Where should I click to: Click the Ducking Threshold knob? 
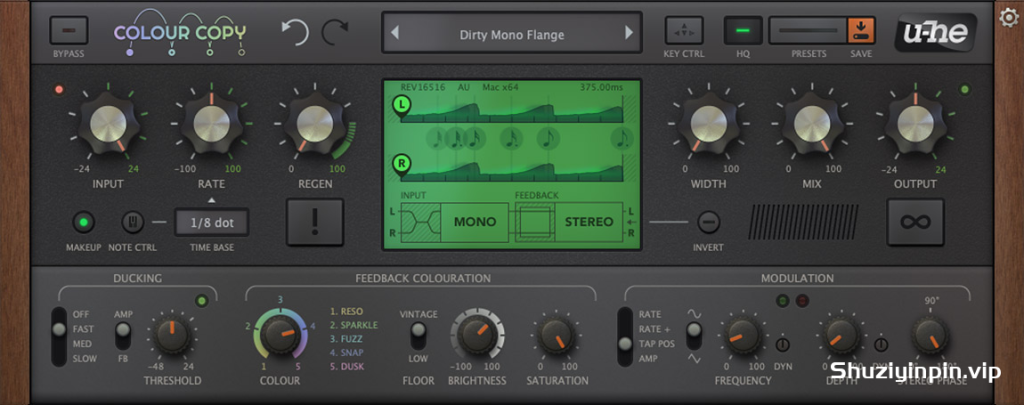pyautogui.click(x=173, y=336)
